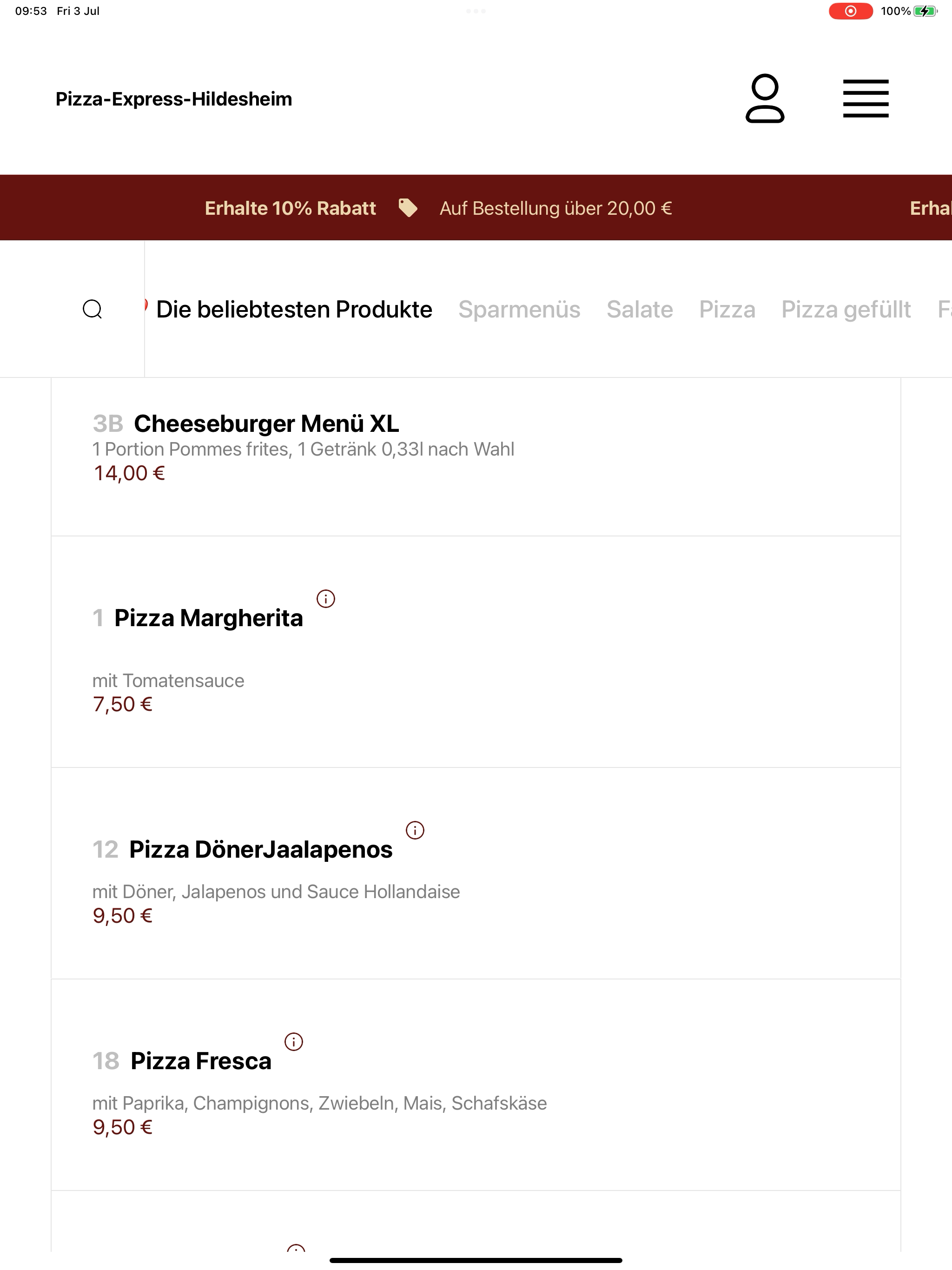Tap the 7,50 € Margherita price
The image size is (952, 1270).
[x=122, y=704]
